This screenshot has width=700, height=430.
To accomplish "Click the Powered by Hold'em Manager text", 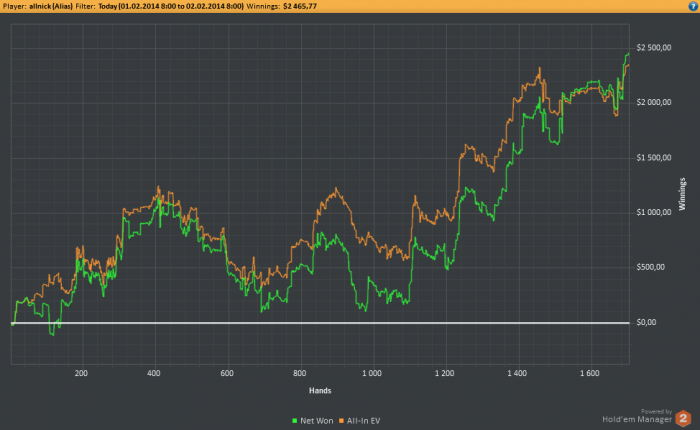I will 637,417.
